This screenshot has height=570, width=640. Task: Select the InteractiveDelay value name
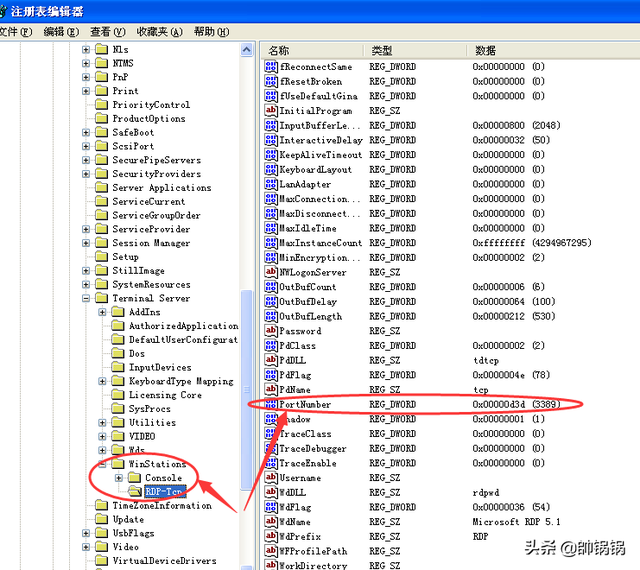(321, 140)
